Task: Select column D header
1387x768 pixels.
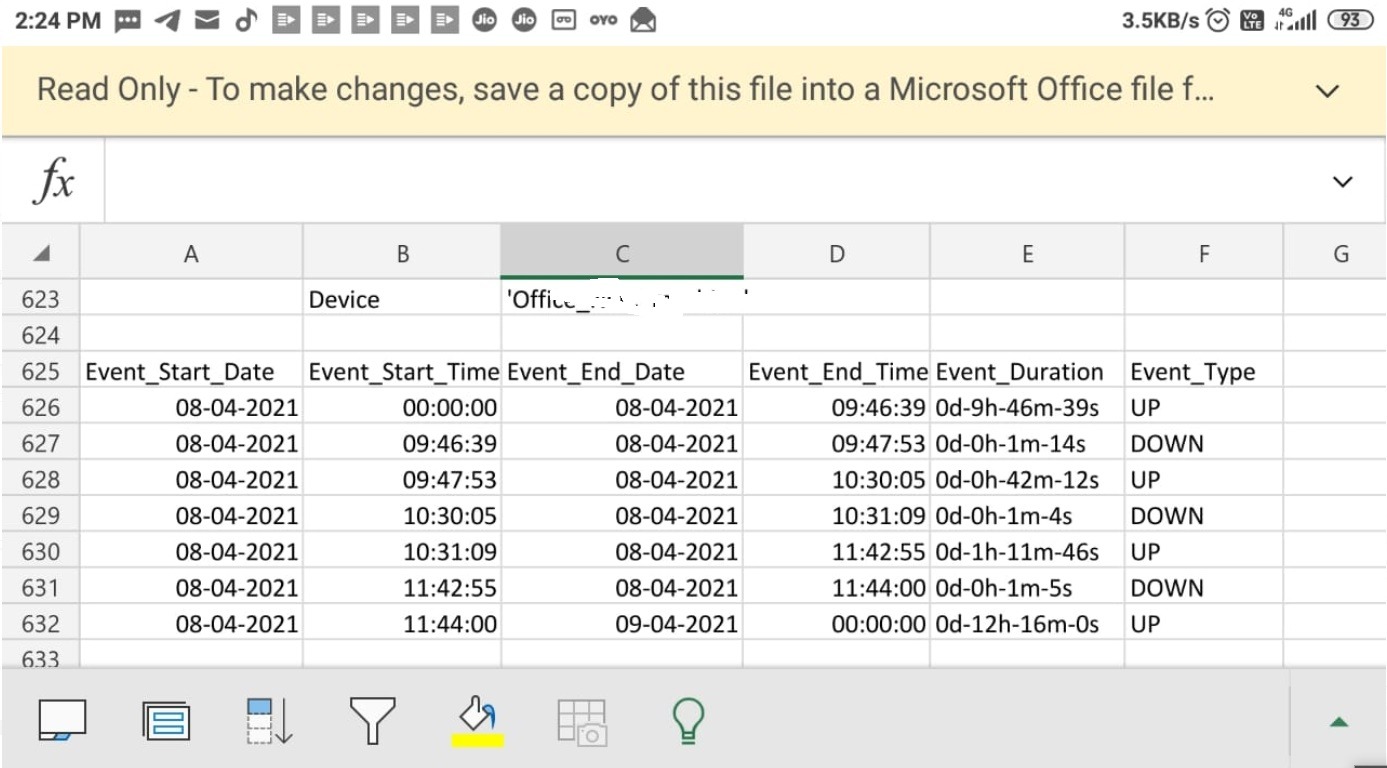Action: (837, 254)
